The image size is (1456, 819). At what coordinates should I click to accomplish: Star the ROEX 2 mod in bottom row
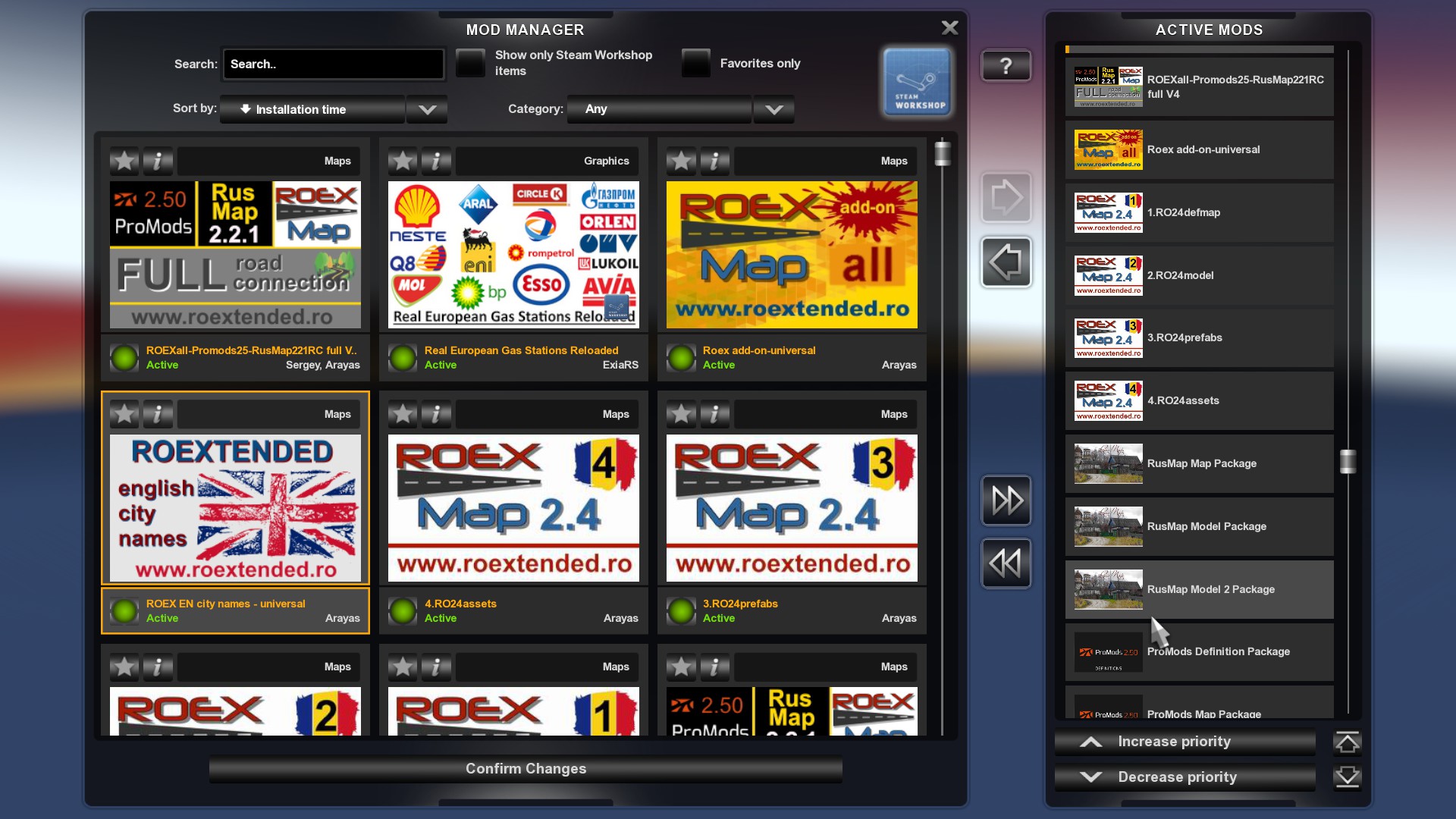tap(124, 667)
